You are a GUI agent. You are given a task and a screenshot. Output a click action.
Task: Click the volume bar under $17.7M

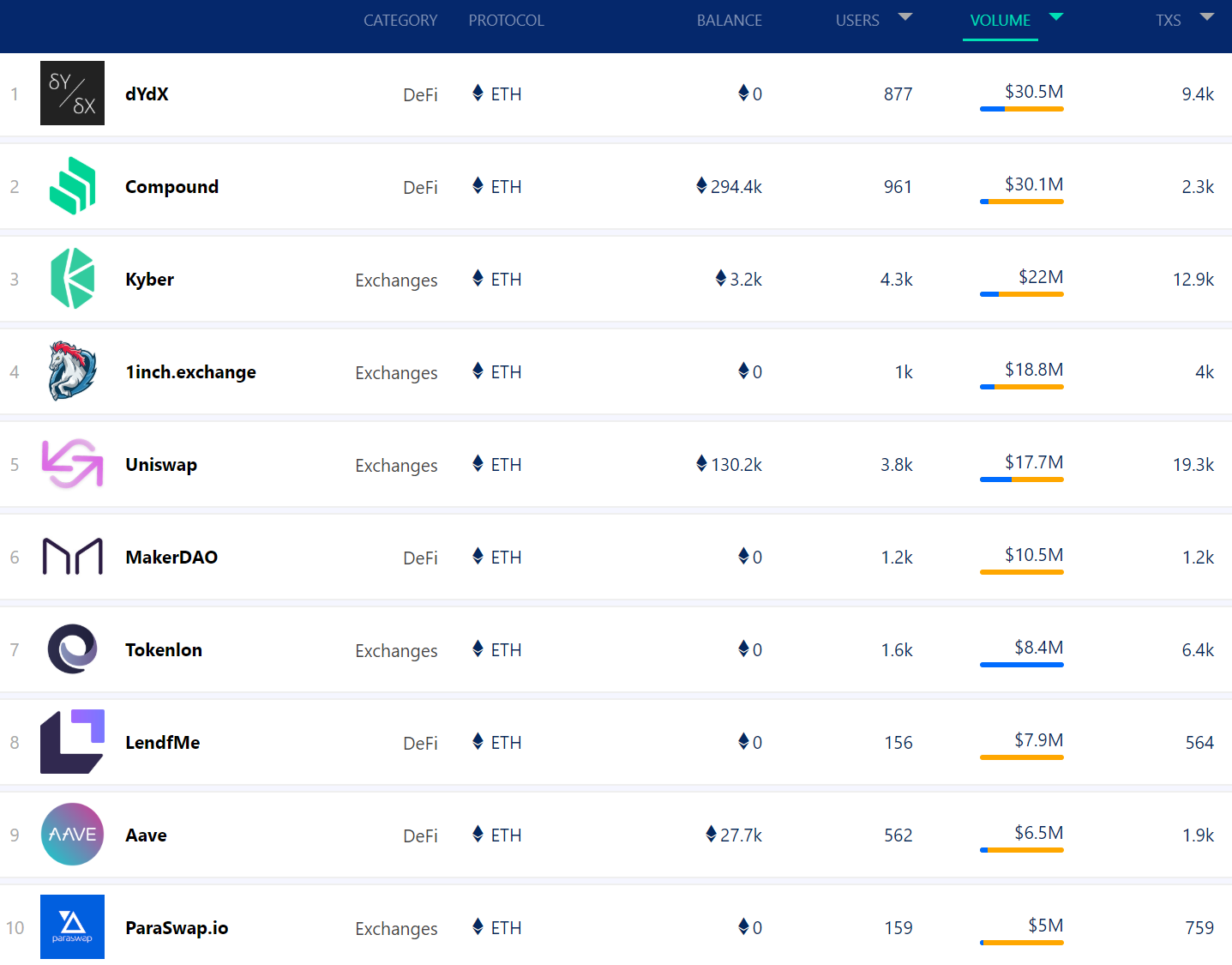click(1022, 479)
